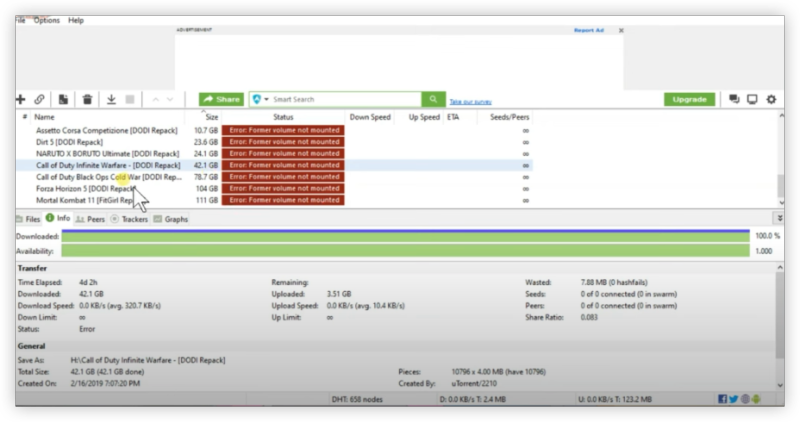Click the Take our survey link

(470, 102)
